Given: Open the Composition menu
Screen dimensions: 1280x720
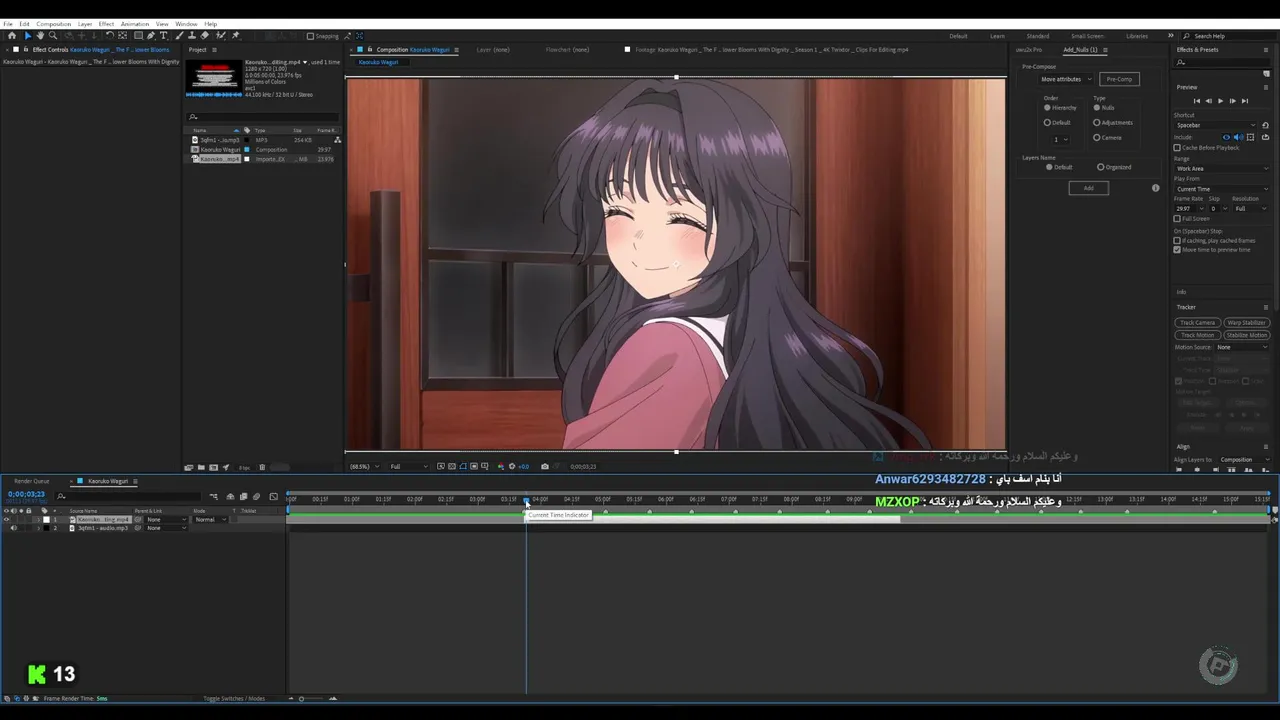Looking at the screenshot, I should [53, 23].
